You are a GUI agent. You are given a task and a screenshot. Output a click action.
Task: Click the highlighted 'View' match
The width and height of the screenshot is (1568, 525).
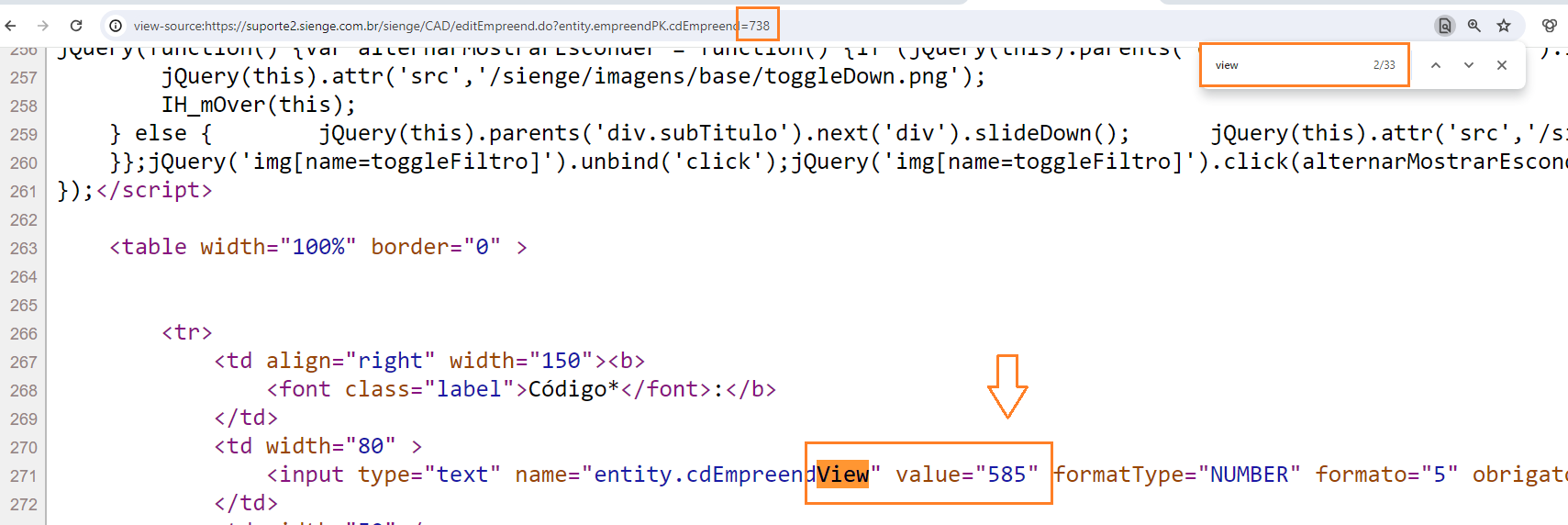[x=842, y=475]
